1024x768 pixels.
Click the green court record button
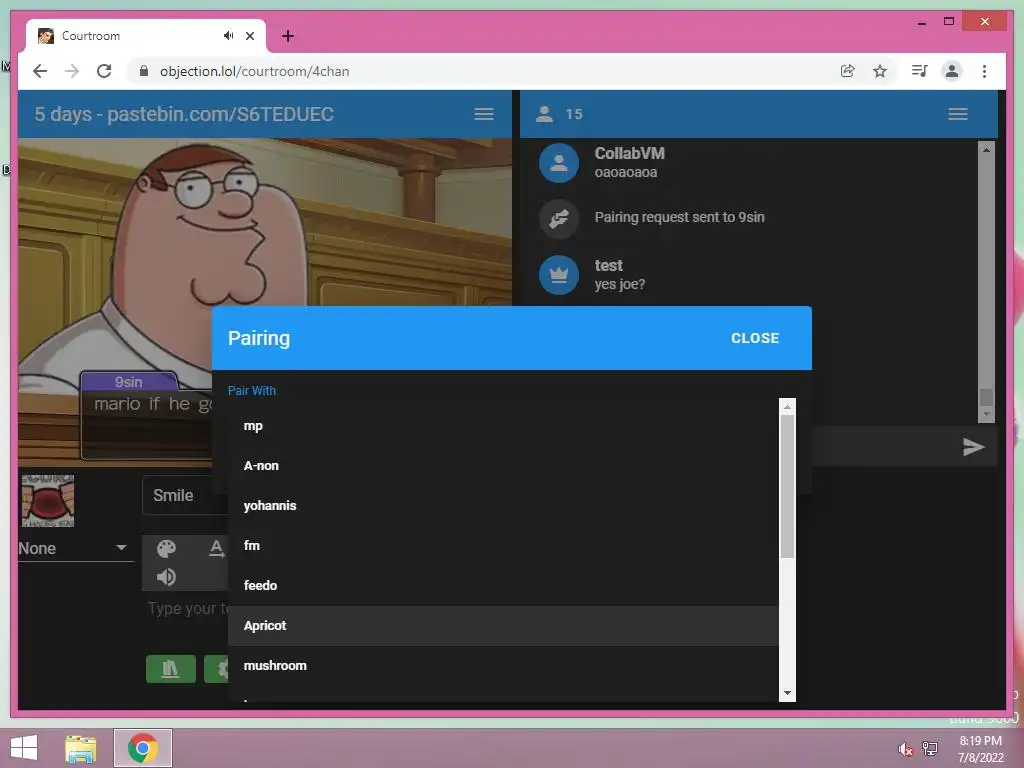170,669
